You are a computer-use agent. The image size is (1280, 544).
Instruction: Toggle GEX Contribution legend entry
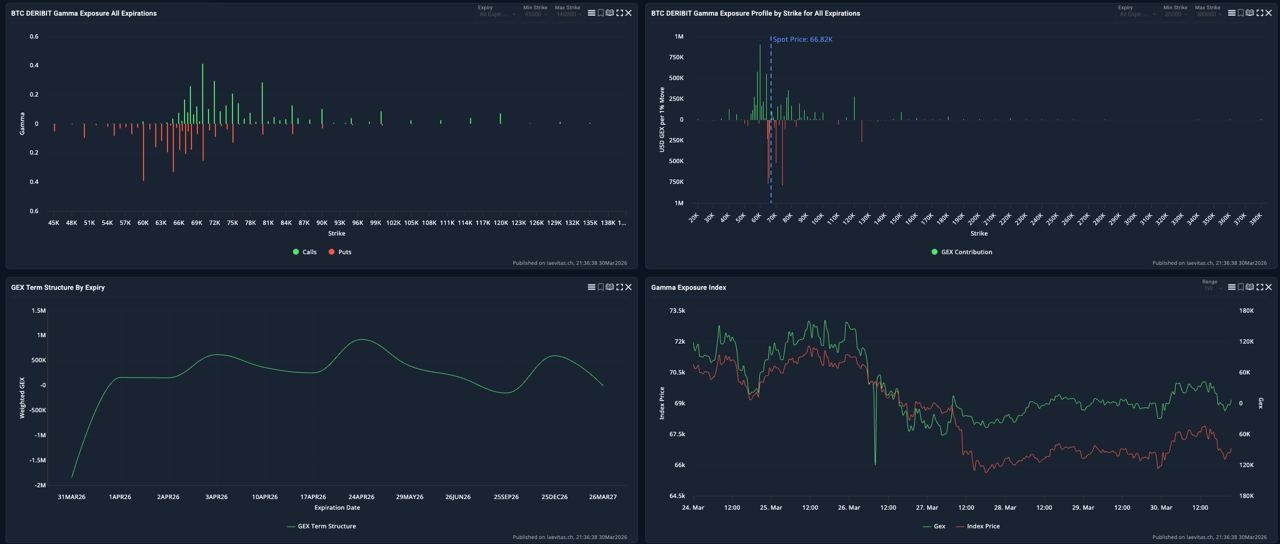(962, 252)
